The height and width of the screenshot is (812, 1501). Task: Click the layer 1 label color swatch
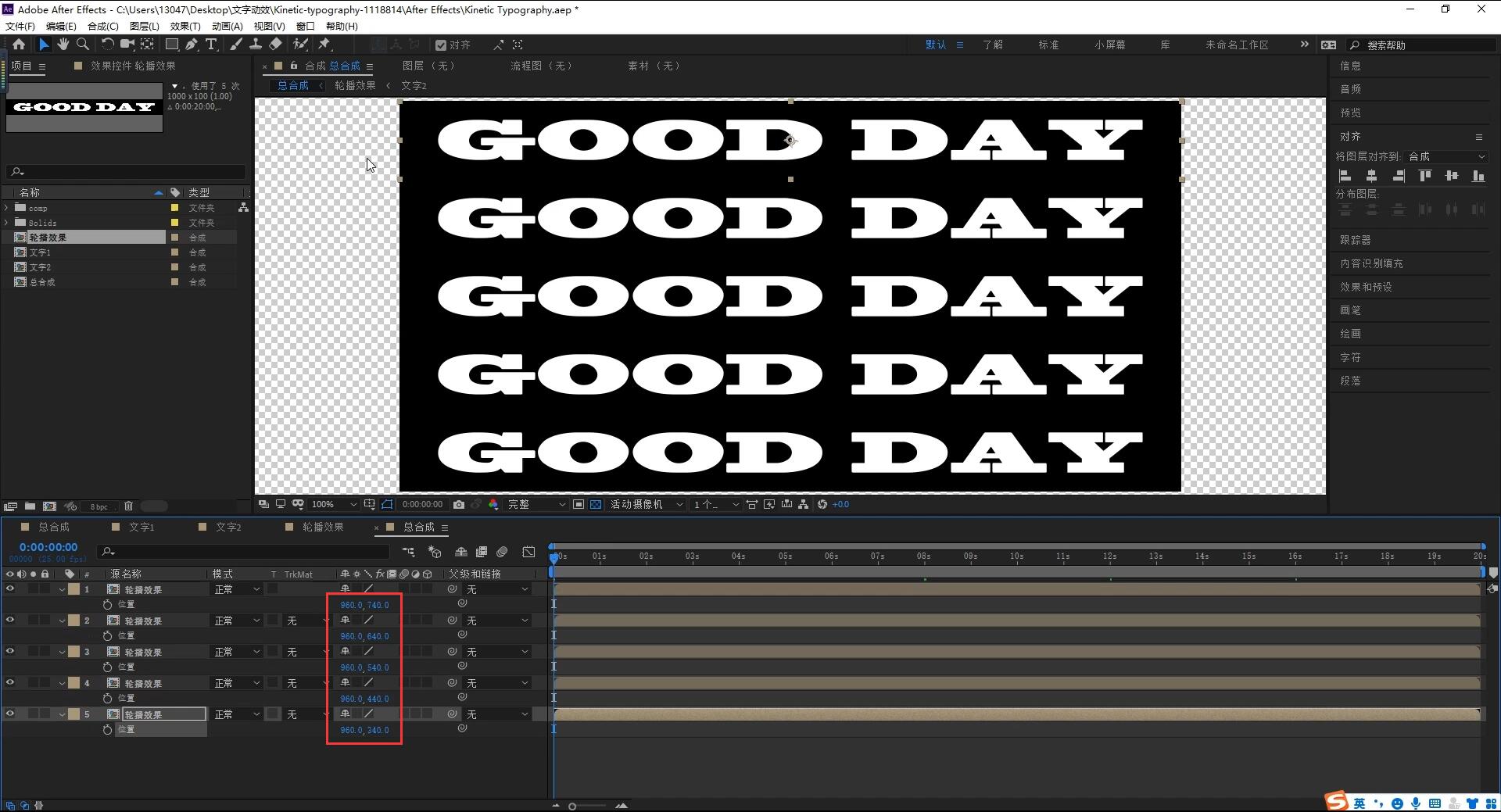point(73,589)
